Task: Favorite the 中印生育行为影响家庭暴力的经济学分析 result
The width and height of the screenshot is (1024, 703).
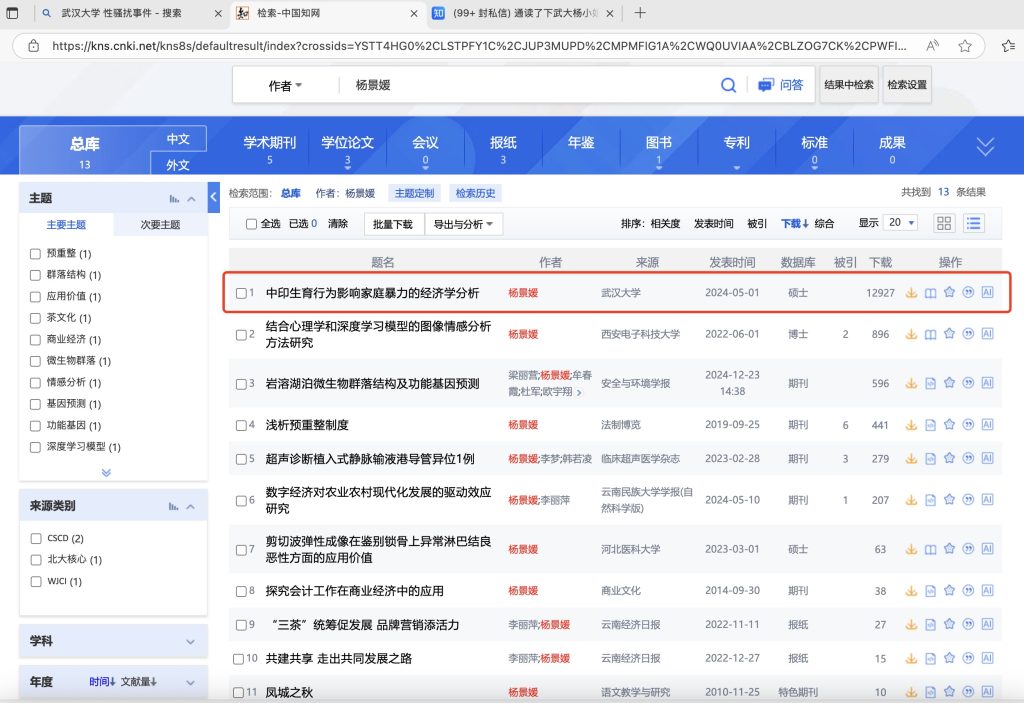Action: pyautogui.click(x=950, y=293)
